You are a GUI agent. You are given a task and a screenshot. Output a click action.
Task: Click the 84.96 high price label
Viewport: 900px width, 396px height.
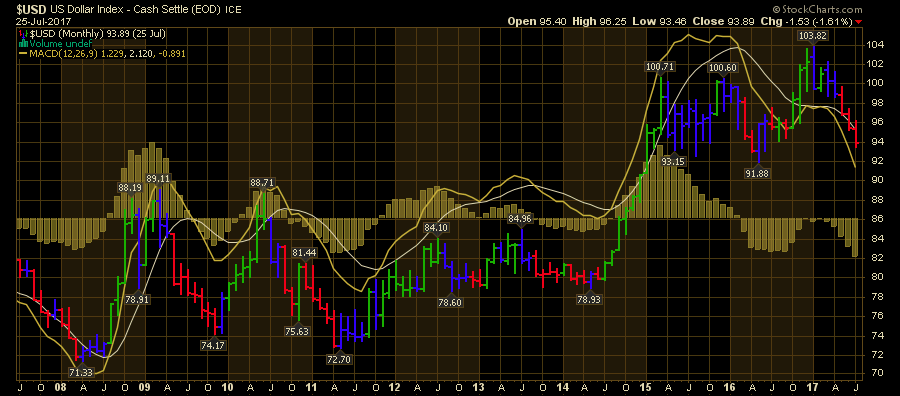point(521,219)
